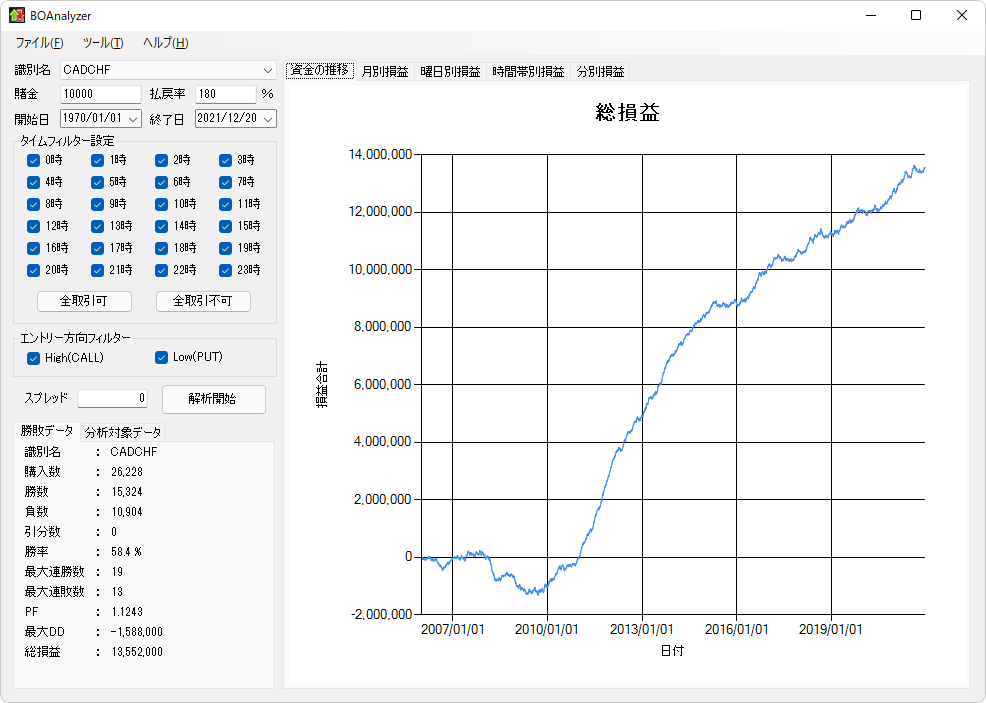Toggle the 13時 checkbox

97,226
